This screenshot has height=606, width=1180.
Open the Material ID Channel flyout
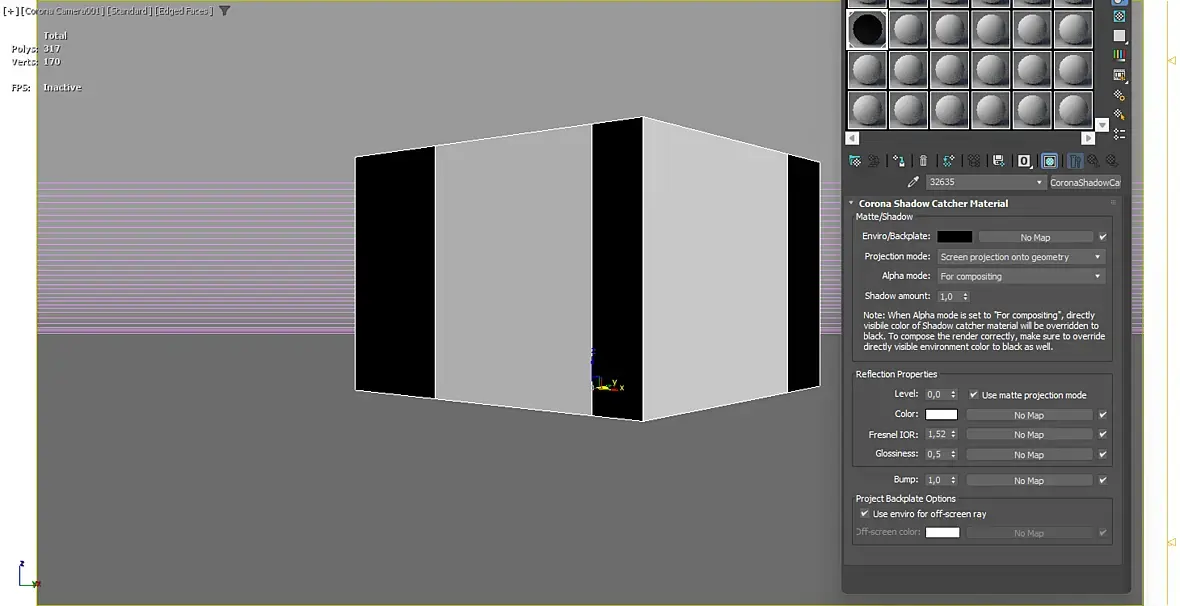pyautogui.click(x=1024, y=161)
